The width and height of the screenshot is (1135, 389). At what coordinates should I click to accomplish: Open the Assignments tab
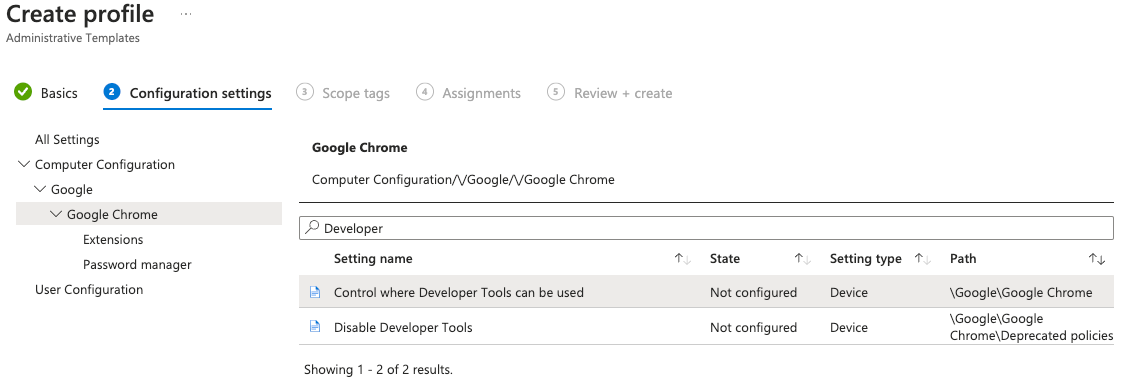(481, 93)
